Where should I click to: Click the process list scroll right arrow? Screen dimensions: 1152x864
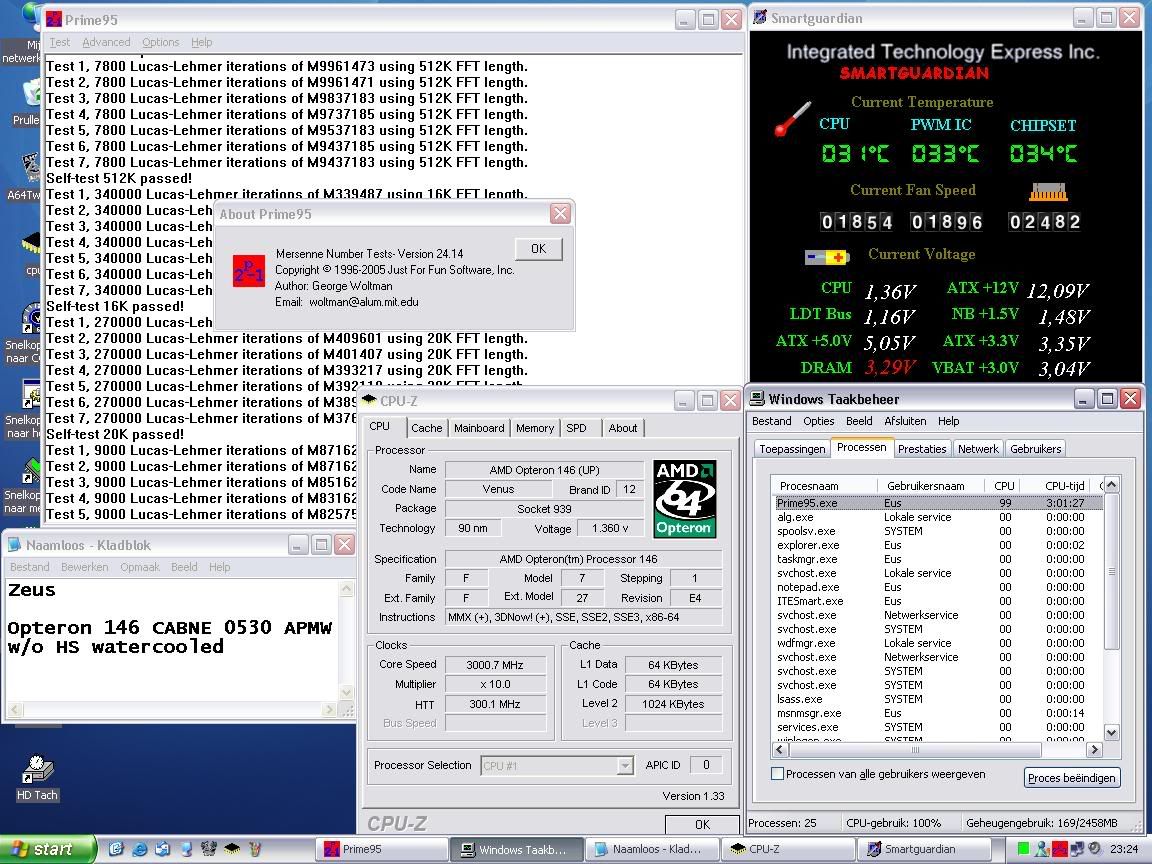[1095, 749]
